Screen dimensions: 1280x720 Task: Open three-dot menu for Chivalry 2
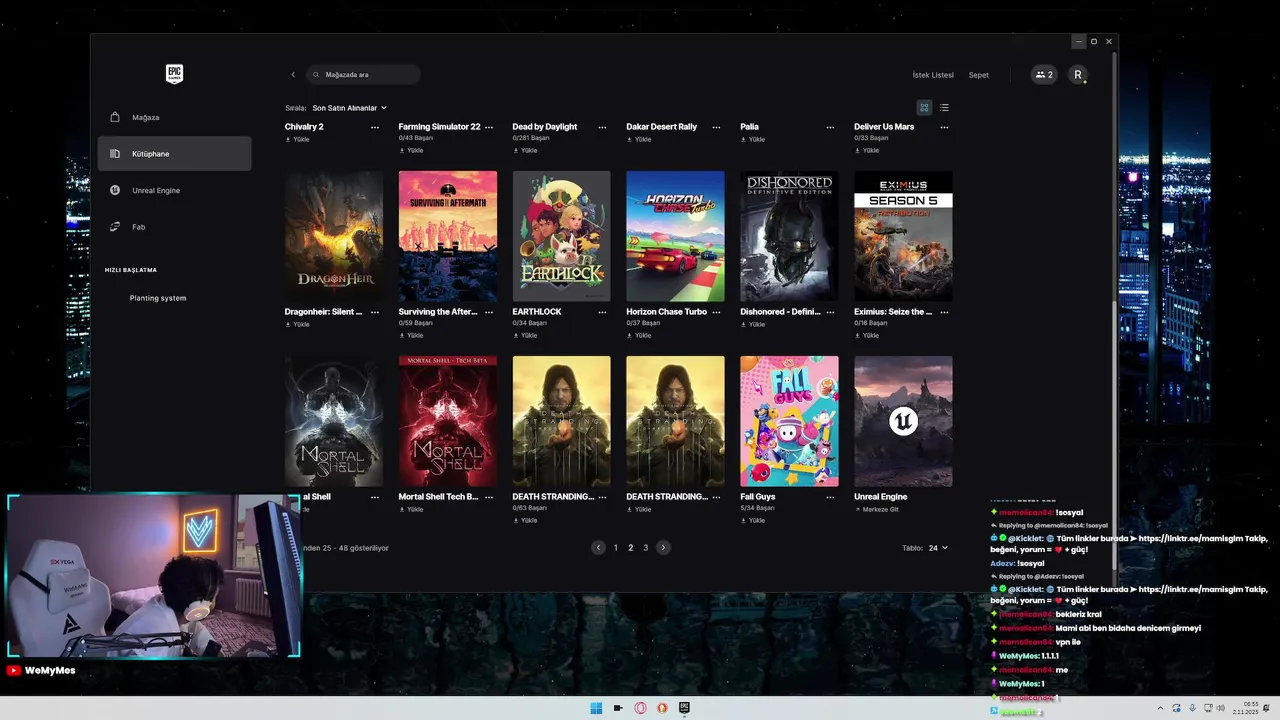click(375, 127)
